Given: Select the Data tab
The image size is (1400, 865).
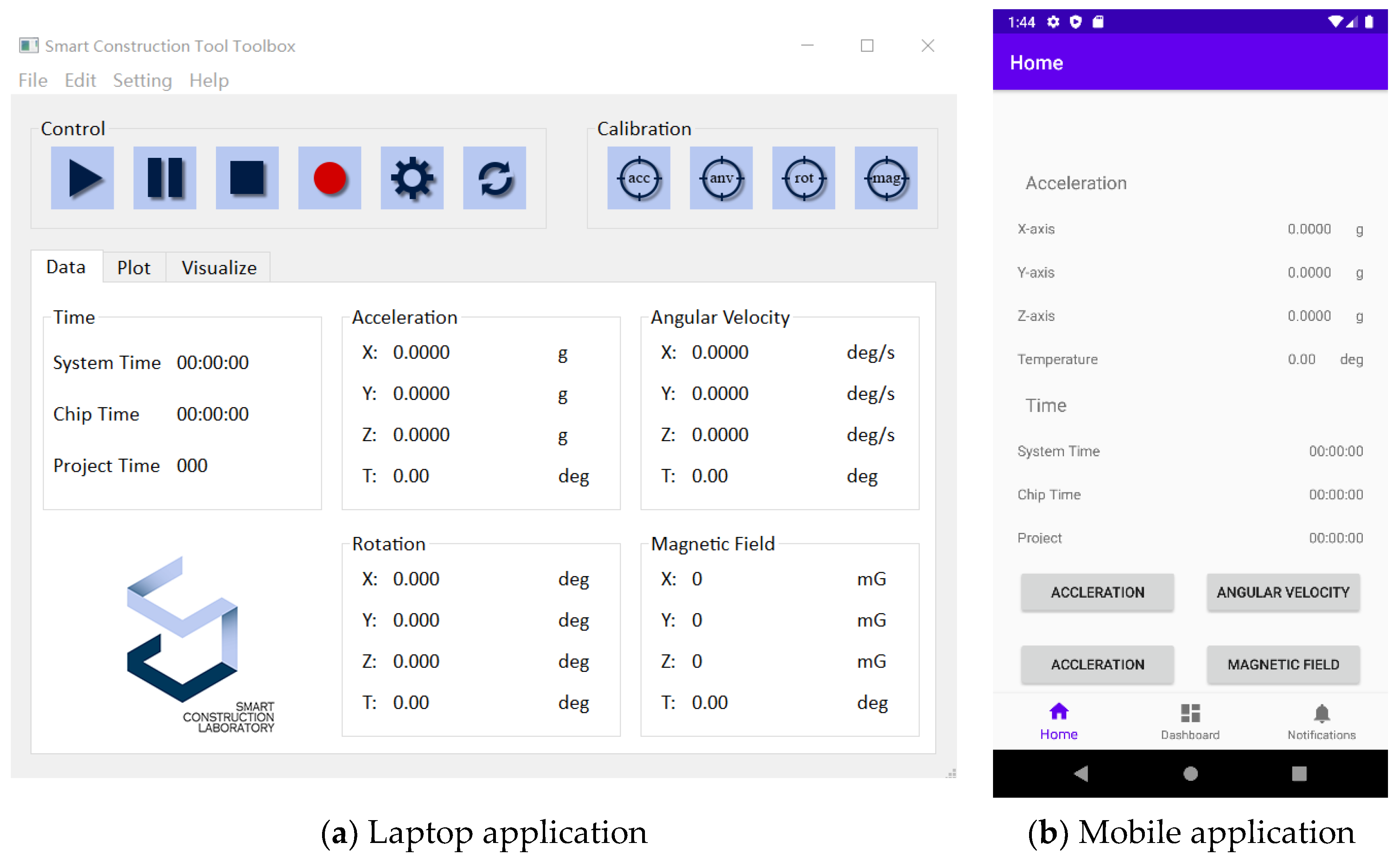Looking at the screenshot, I should click(66, 267).
